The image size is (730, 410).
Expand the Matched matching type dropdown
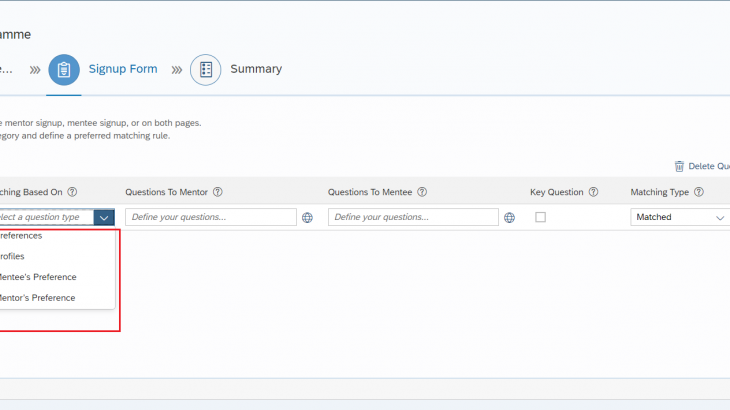(719, 217)
